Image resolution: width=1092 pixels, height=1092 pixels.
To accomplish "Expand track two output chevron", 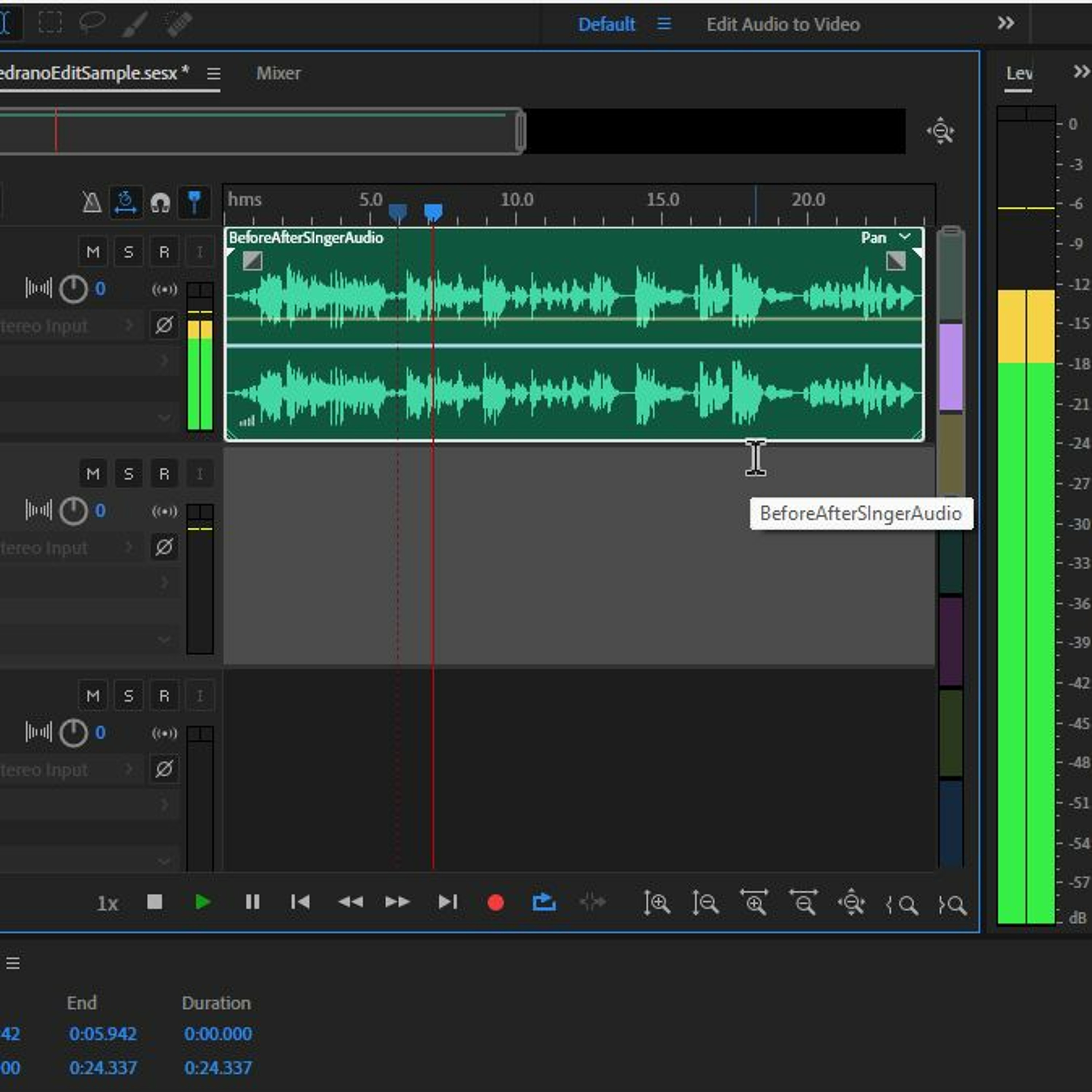I will click(x=165, y=582).
